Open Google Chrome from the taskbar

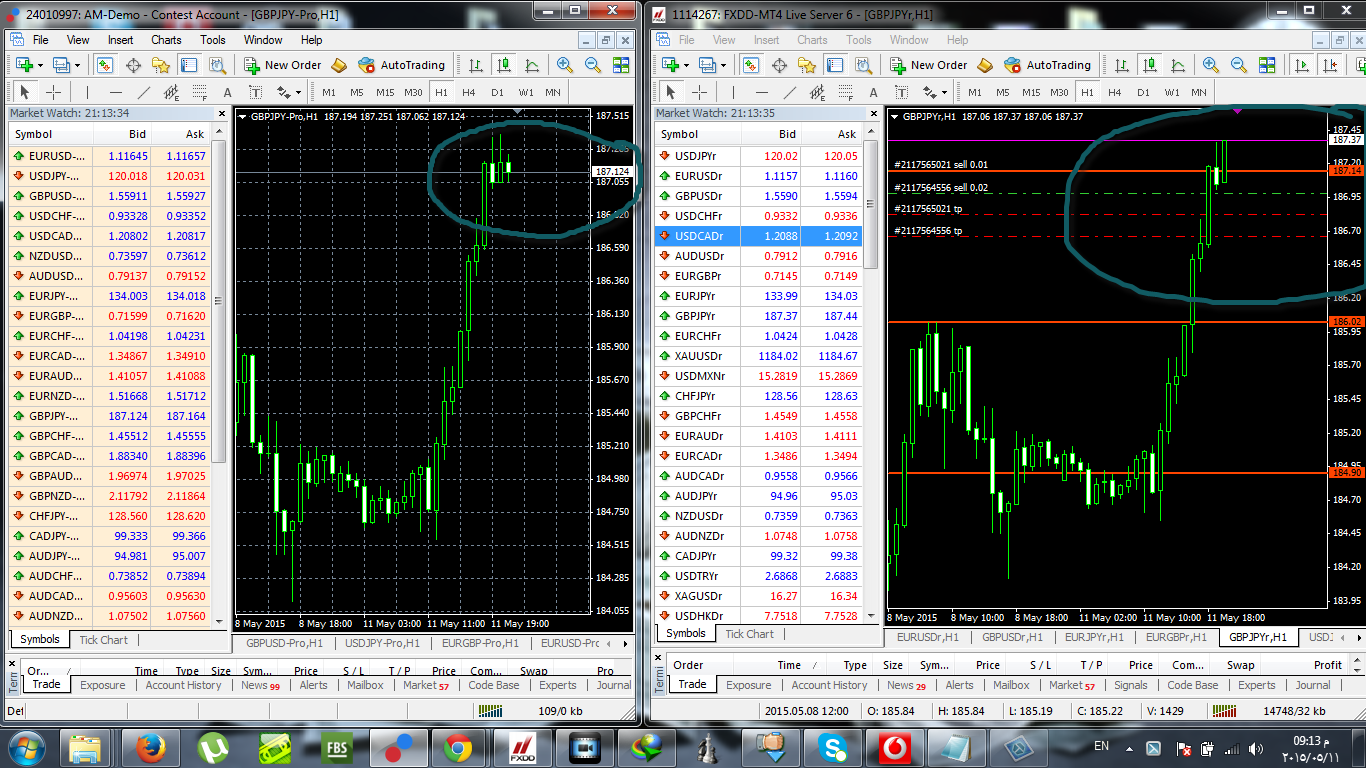tap(459, 747)
